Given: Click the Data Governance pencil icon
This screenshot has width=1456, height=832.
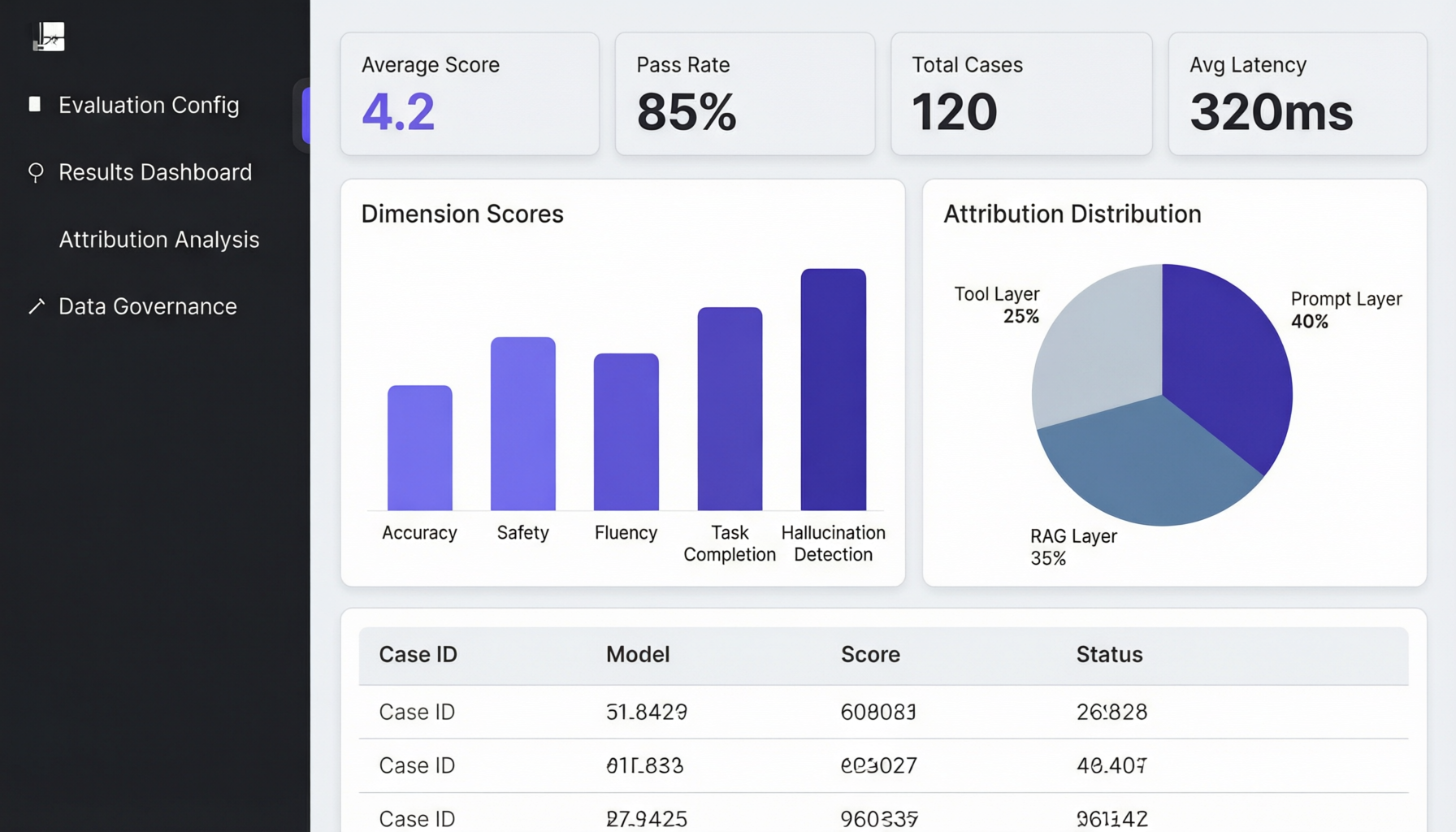Looking at the screenshot, I should coord(37,306).
